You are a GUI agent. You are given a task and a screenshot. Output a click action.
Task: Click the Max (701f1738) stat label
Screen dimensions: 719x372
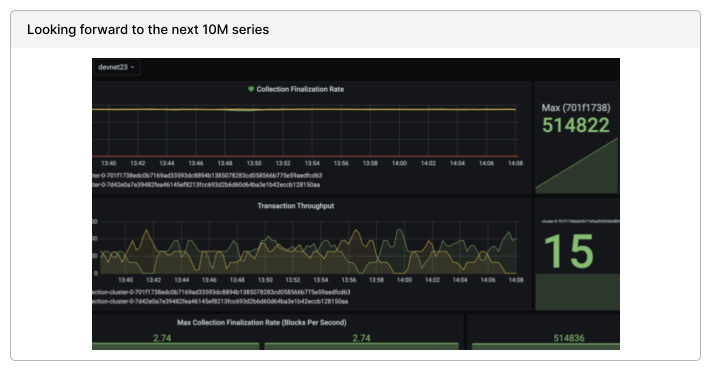[576, 108]
